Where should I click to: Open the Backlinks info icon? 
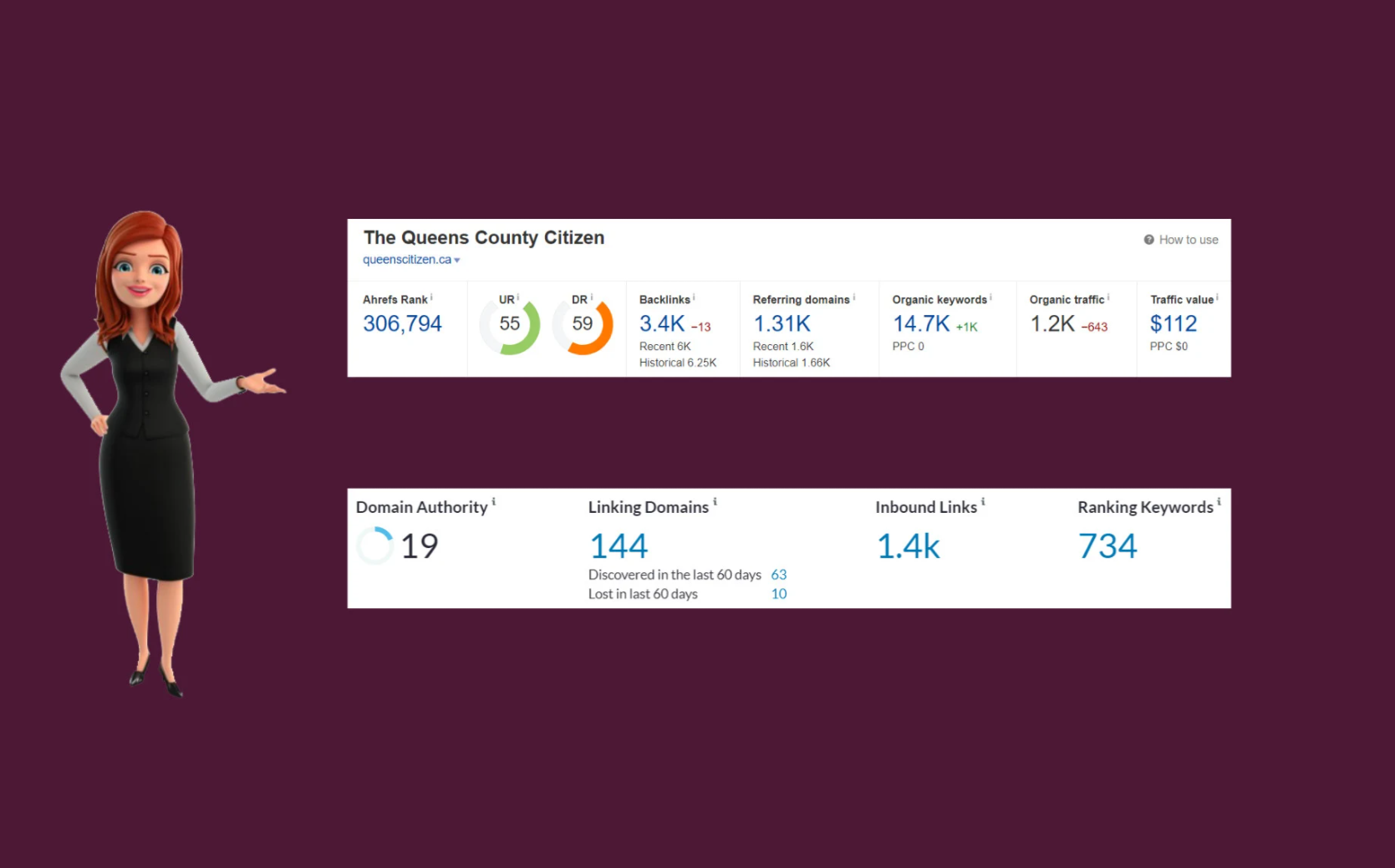(x=692, y=296)
